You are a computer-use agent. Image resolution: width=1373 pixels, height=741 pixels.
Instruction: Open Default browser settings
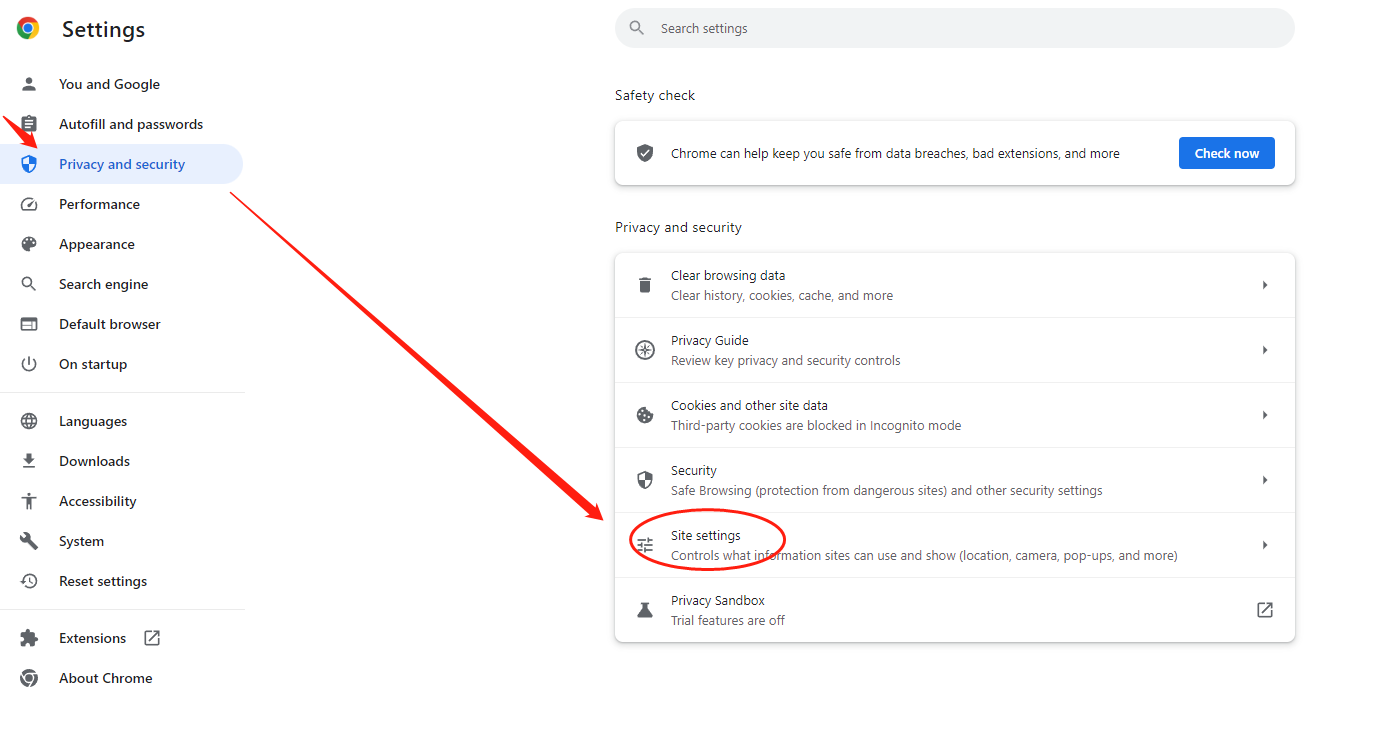click(121, 324)
